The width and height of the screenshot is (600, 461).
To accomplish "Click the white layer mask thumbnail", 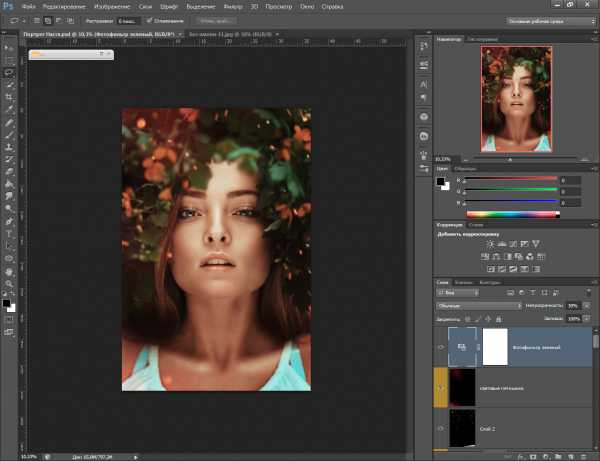I will 496,346.
